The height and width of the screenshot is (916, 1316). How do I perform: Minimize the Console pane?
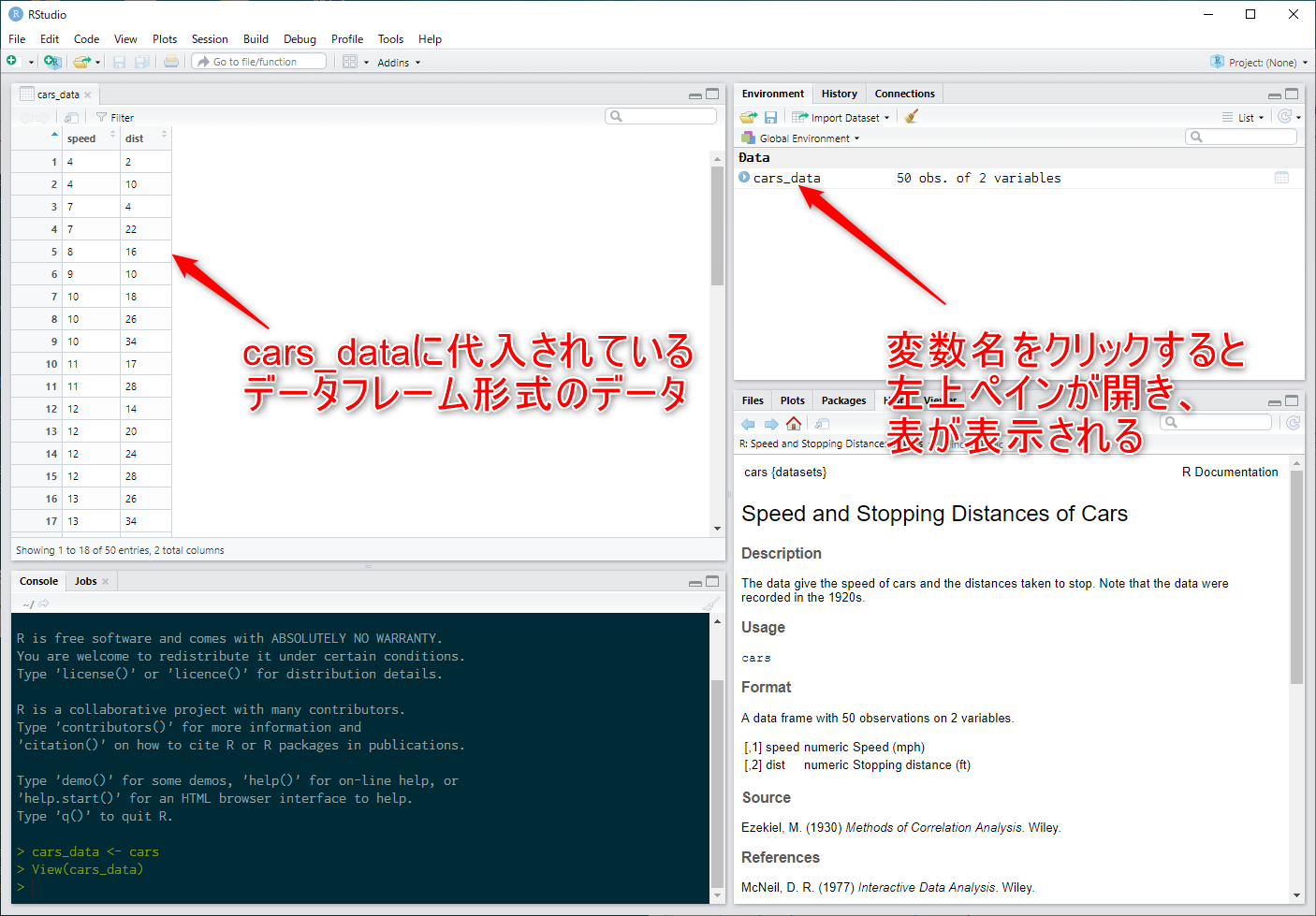click(x=695, y=582)
